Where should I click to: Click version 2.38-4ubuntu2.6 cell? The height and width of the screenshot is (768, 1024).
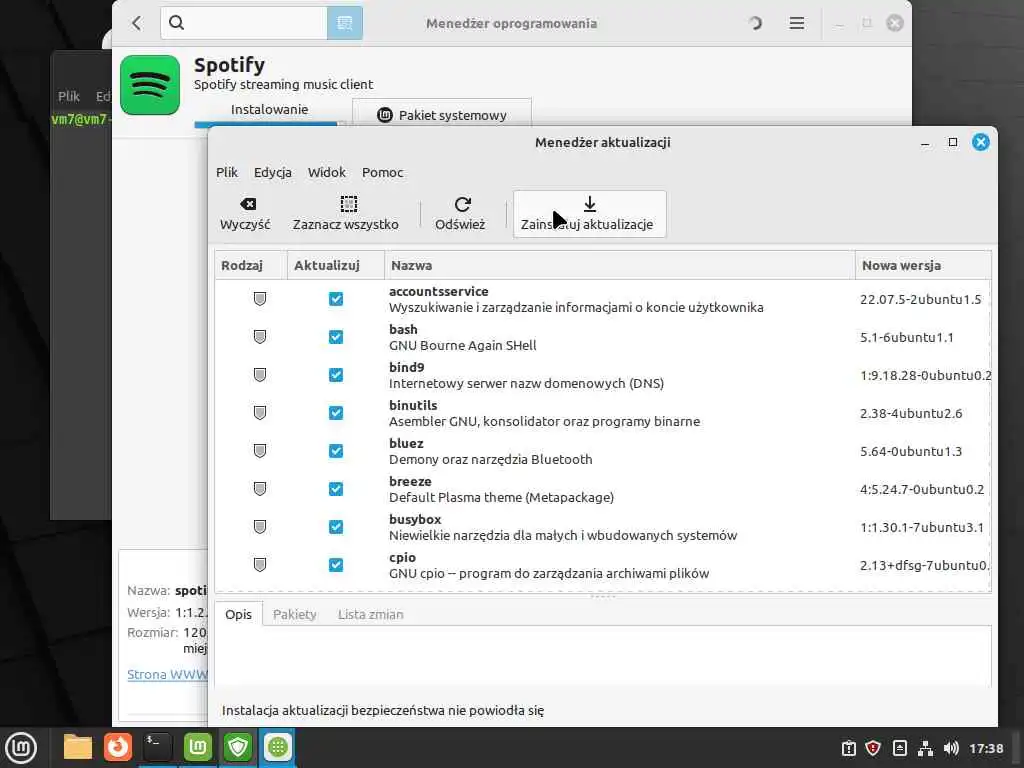(910, 413)
